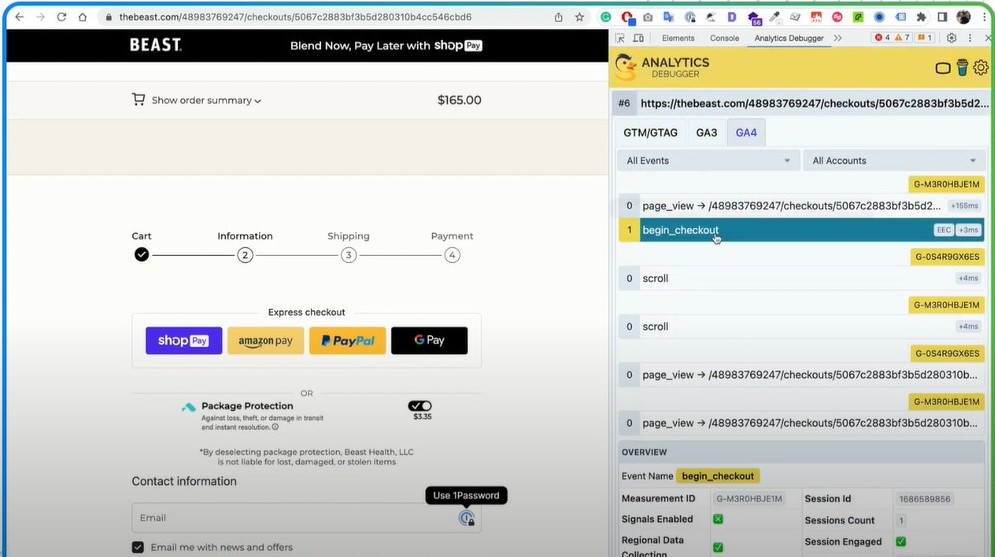
Task: Open Analytics Debugger settings gear
Action: [x=981, y=67]
